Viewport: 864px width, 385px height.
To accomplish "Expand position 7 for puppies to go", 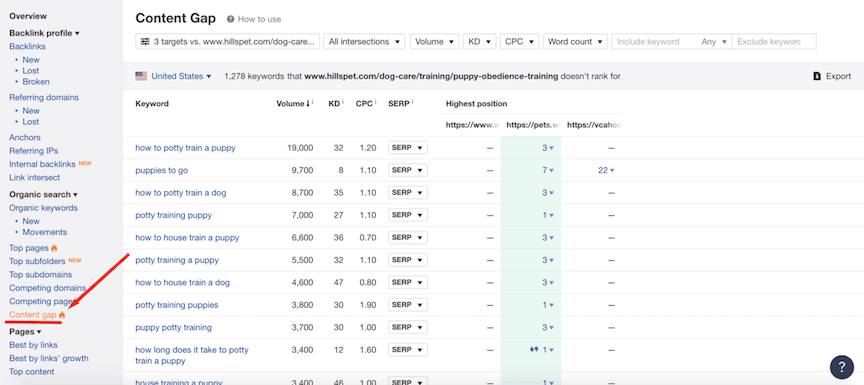I will point(548,171).
